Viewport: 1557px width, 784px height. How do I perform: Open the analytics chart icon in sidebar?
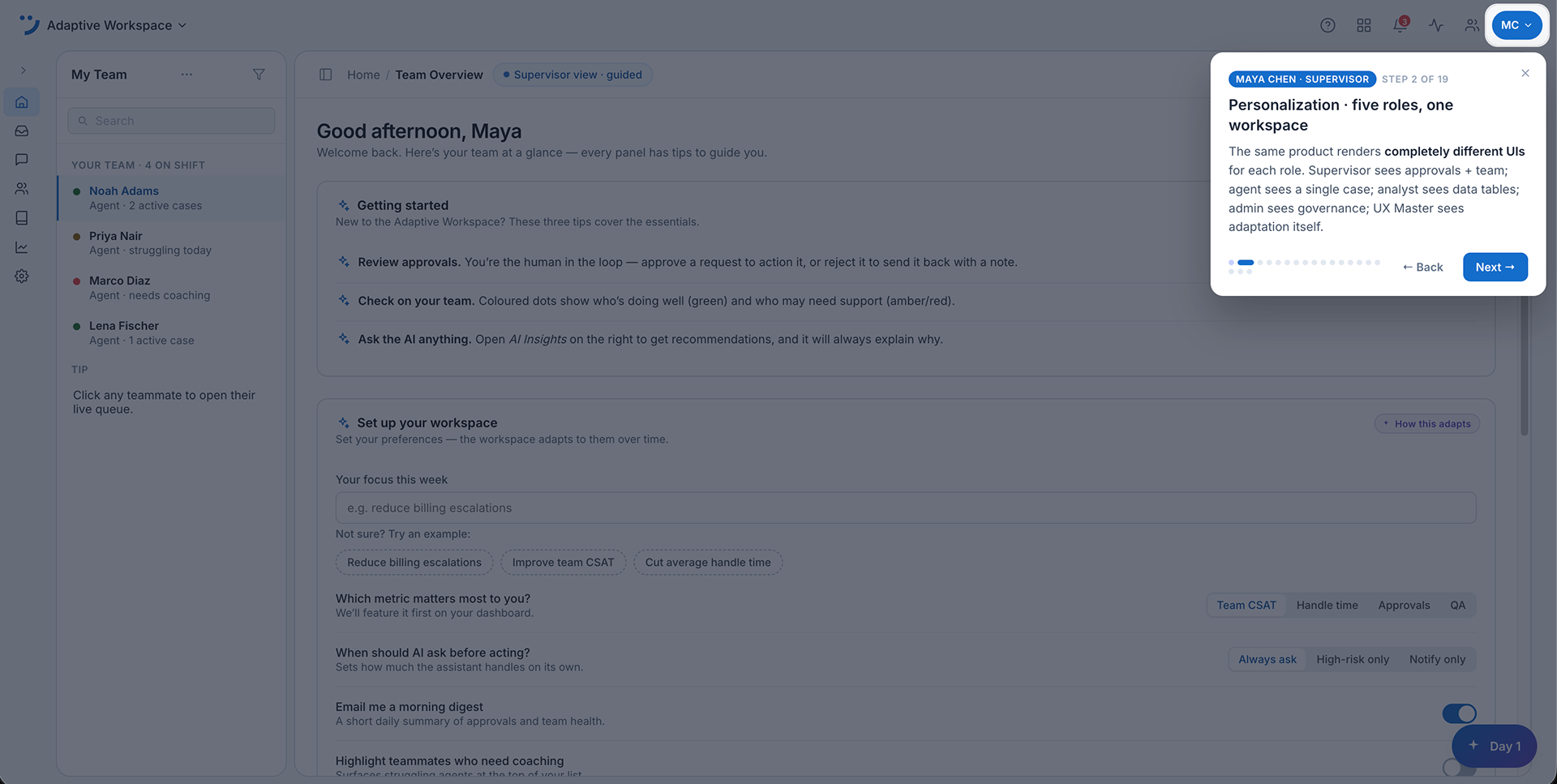click(x=22, y=247)
